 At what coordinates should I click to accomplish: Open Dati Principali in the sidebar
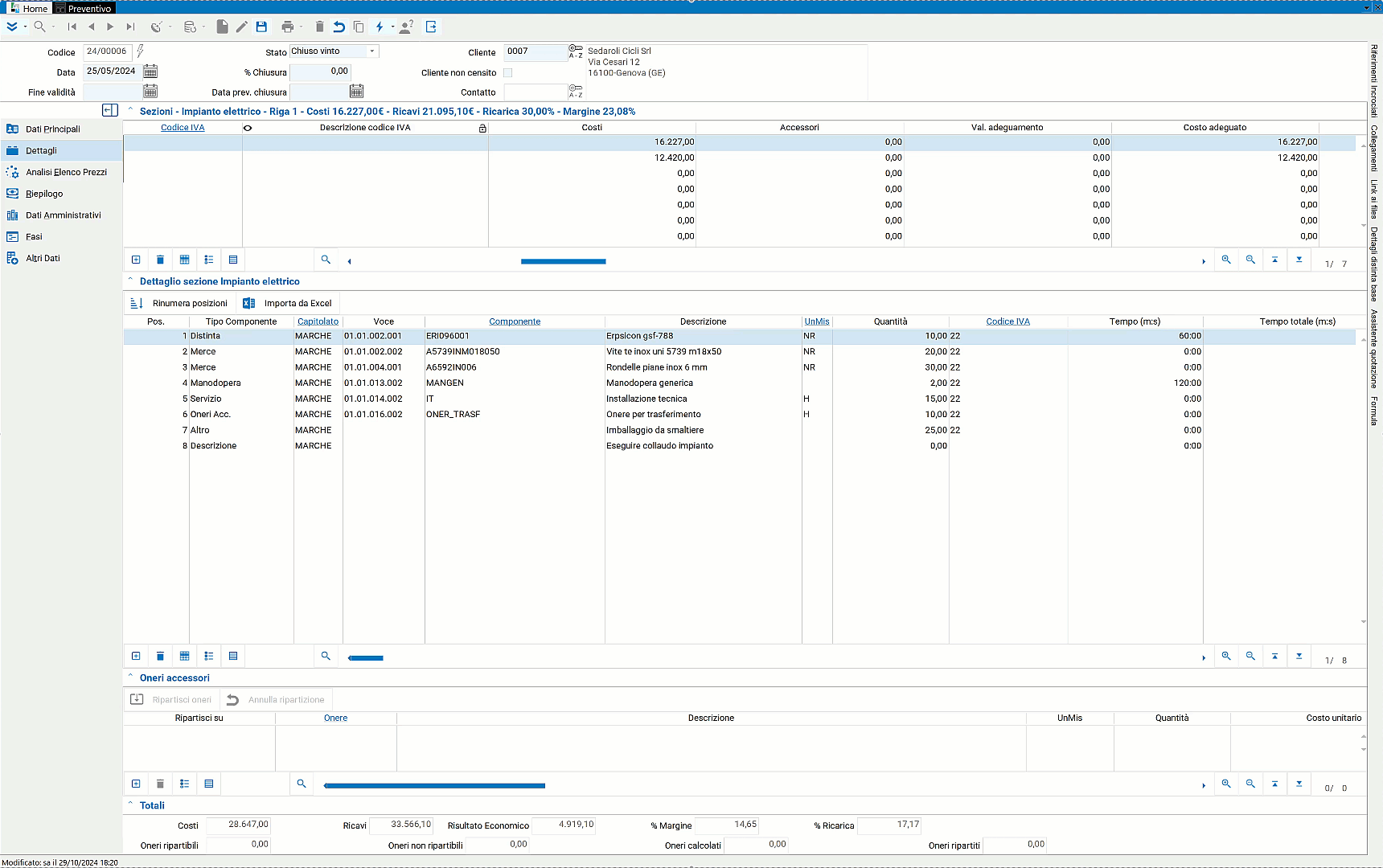[x=61, y=129]
